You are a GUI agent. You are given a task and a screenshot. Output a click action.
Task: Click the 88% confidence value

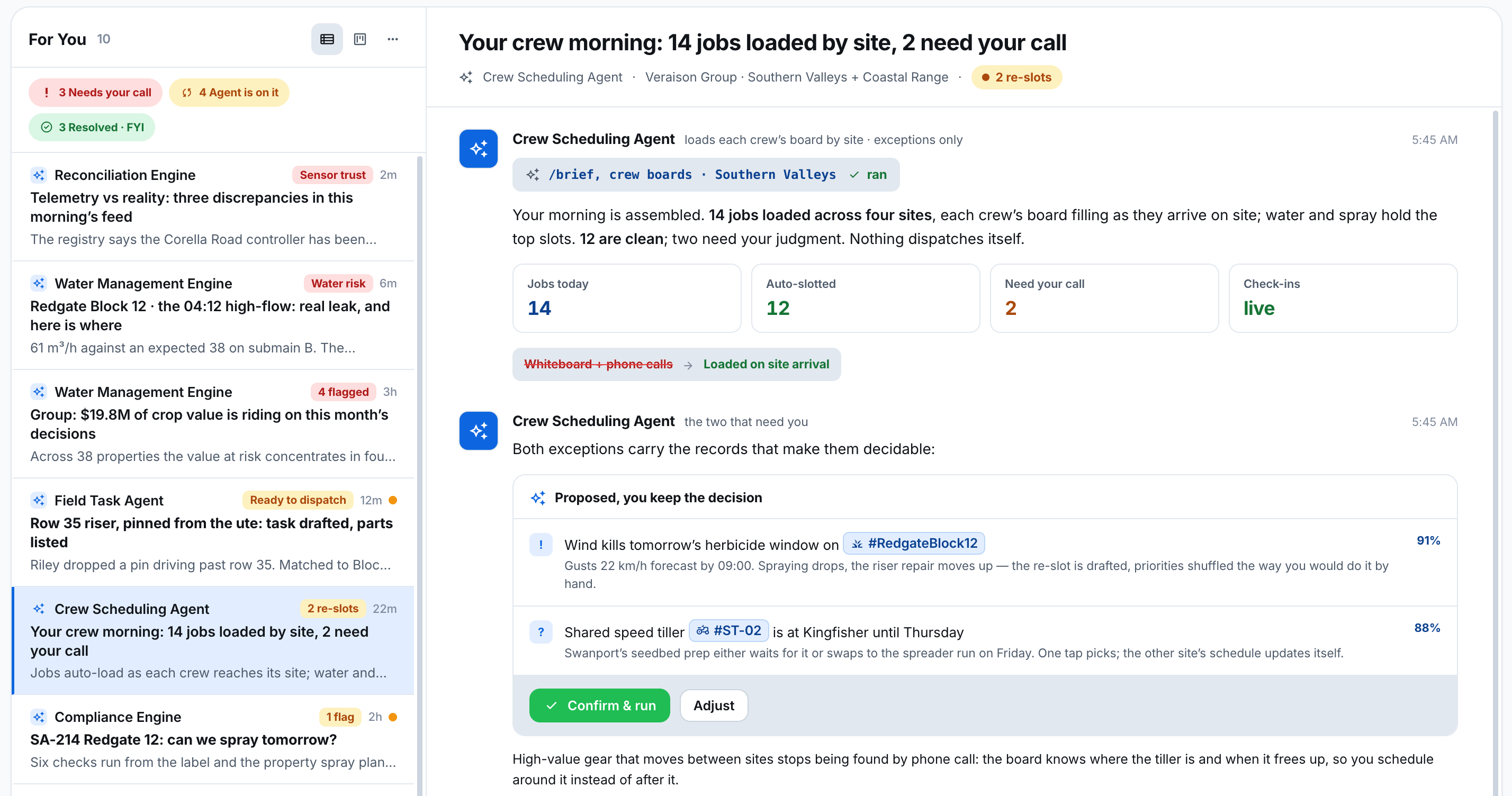[x=1427, y=628]
